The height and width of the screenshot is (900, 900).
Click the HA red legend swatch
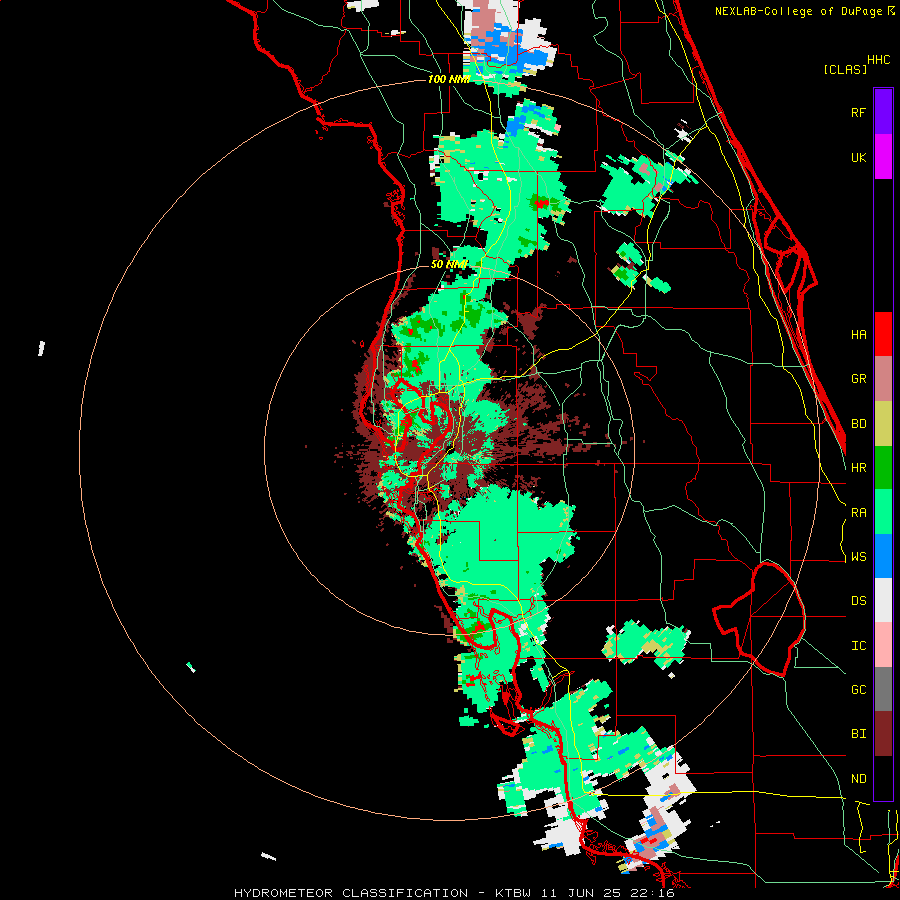883,334
